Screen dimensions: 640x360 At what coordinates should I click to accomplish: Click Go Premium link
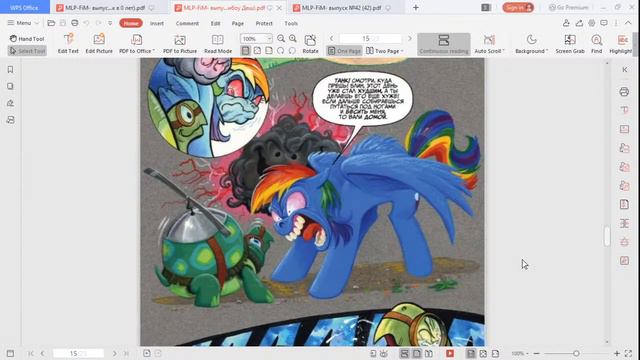pos(569,7)
